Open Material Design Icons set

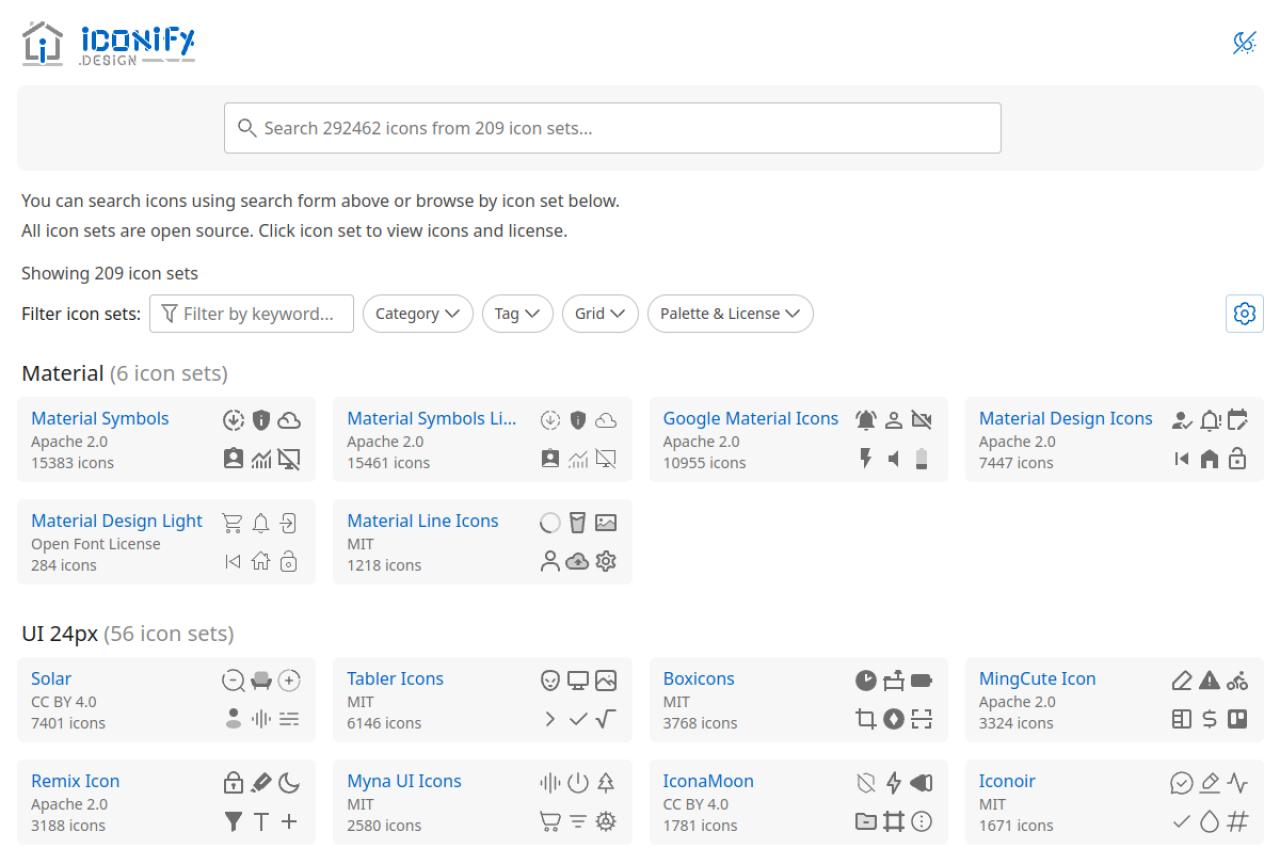[1065, 418]
